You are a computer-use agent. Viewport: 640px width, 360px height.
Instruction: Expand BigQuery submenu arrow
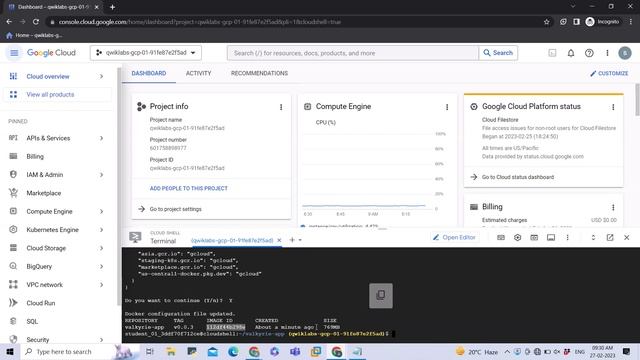101,267
